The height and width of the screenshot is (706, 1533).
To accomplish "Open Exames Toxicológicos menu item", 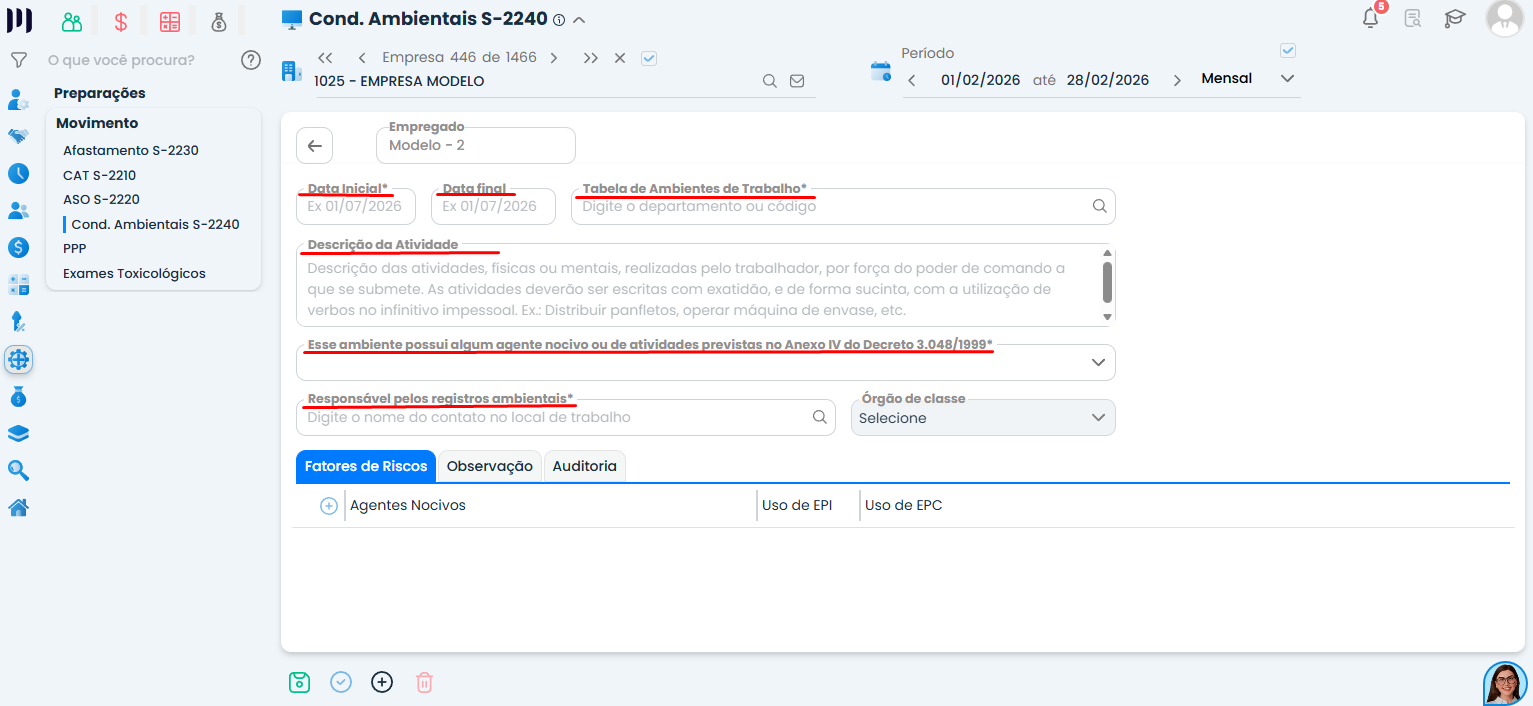I will [134, 273].
